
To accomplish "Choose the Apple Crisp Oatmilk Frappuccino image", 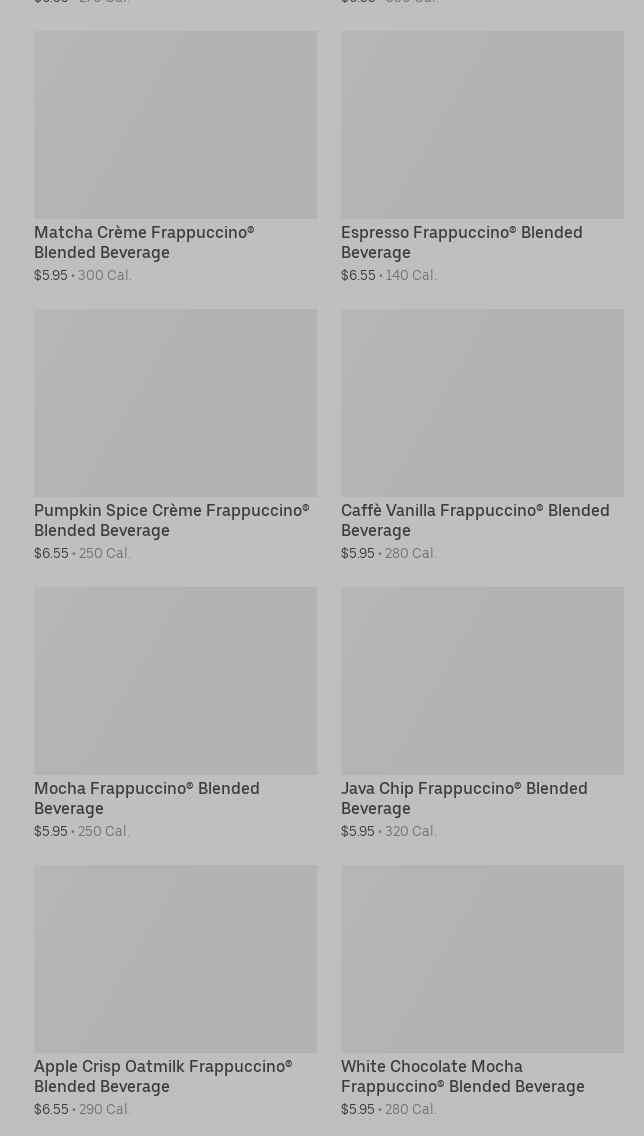I will coord(175,958).
